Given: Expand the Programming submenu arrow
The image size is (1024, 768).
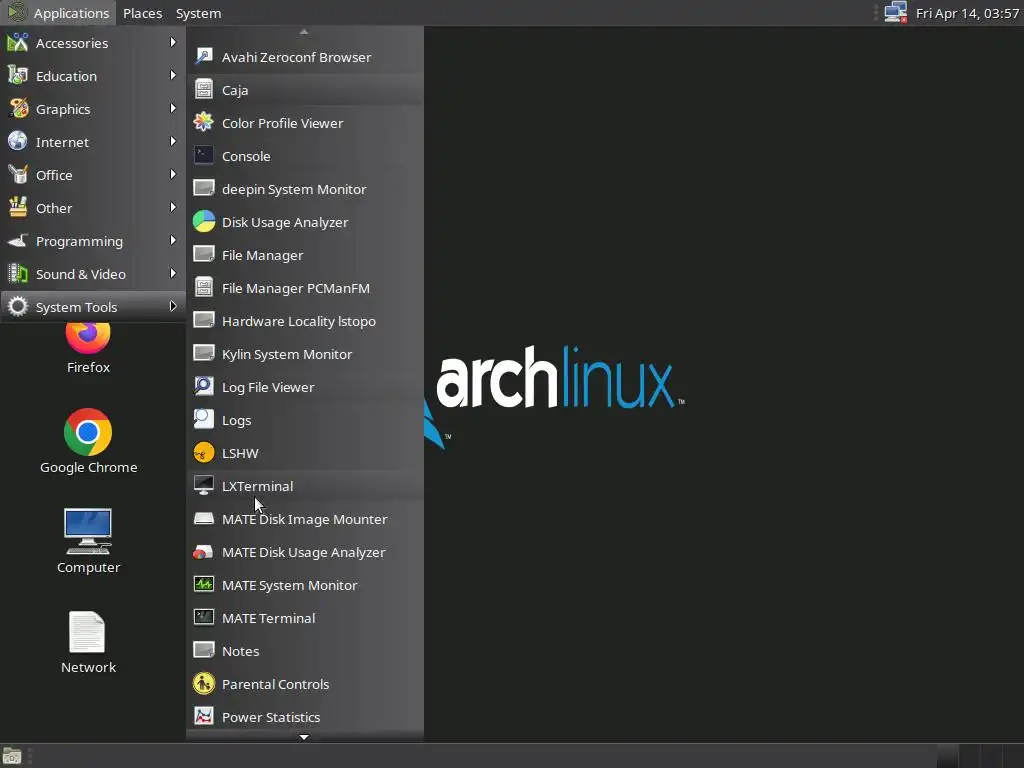Looking at the screenshot, I should click(x=172, y=240).
